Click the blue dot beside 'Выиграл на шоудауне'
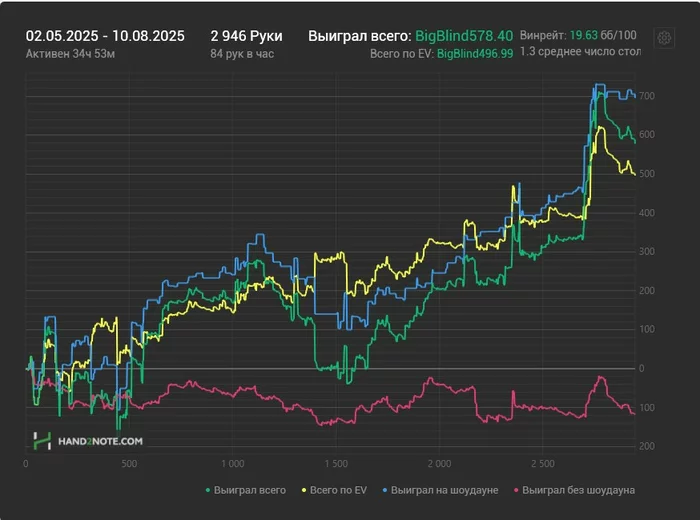Viewport: 700px width, 520px height. pyautogui.click(x=385, y=491)
